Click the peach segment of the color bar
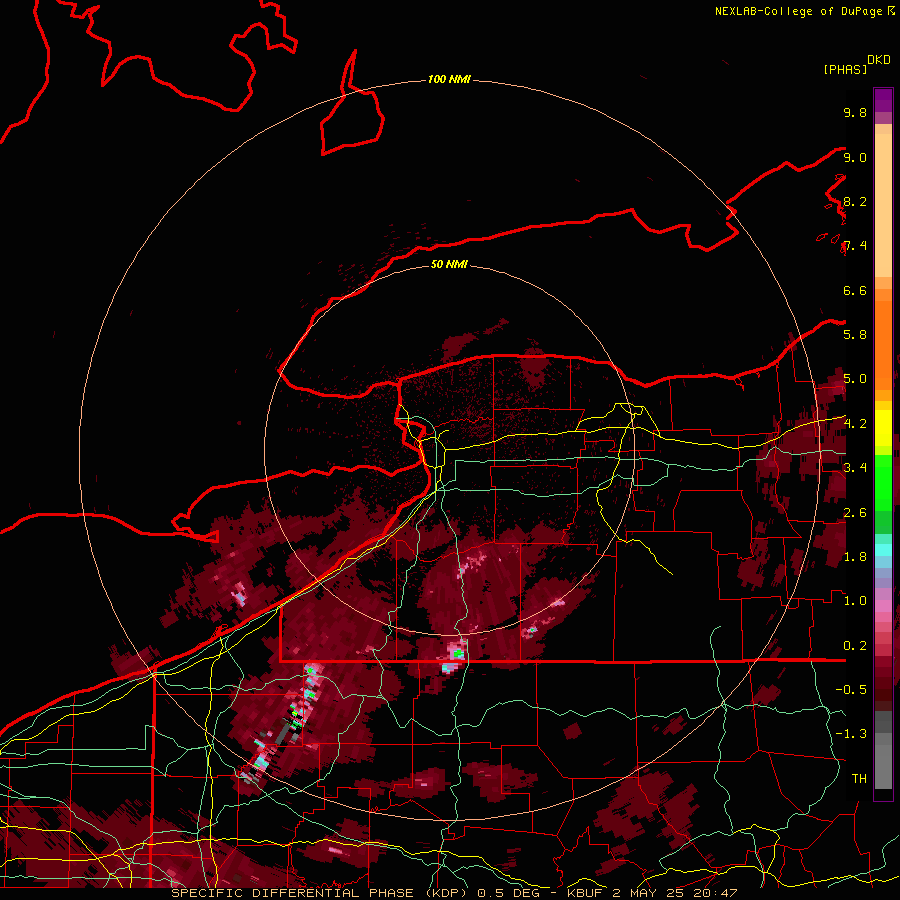900x900 pixels. (x=883, y=205)
